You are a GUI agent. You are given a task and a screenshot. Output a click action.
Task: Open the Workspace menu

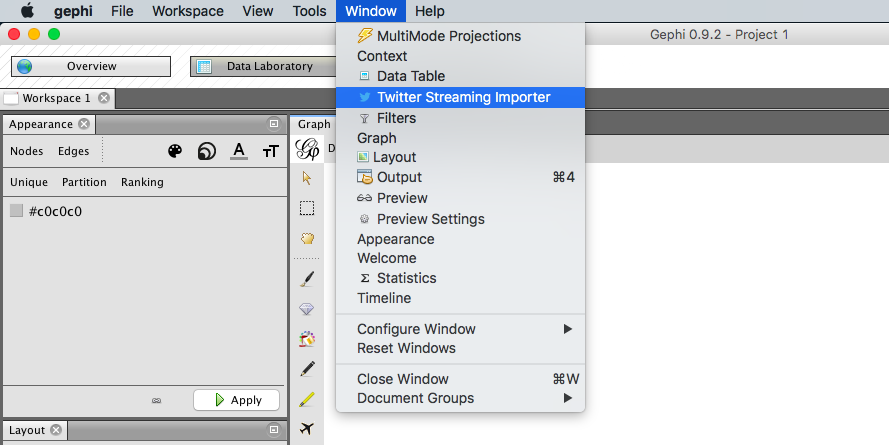click(x=188, y=11)
